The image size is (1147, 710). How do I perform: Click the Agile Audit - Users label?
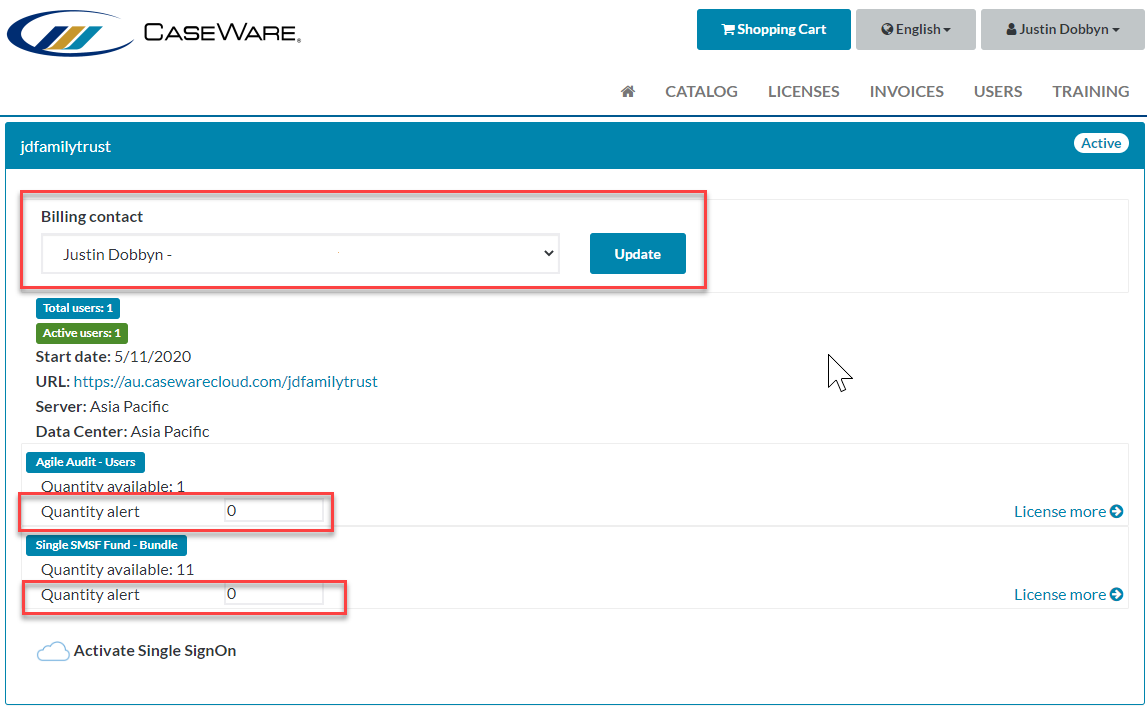pyautogui.click(x=86, y=462)
